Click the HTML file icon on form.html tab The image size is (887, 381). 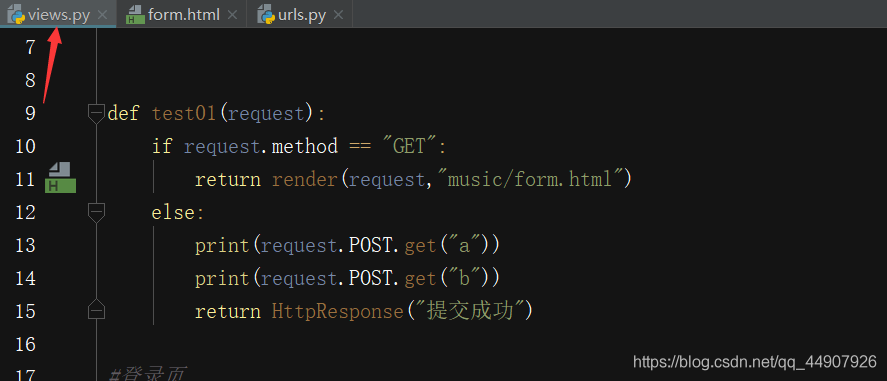click(135, 15)
